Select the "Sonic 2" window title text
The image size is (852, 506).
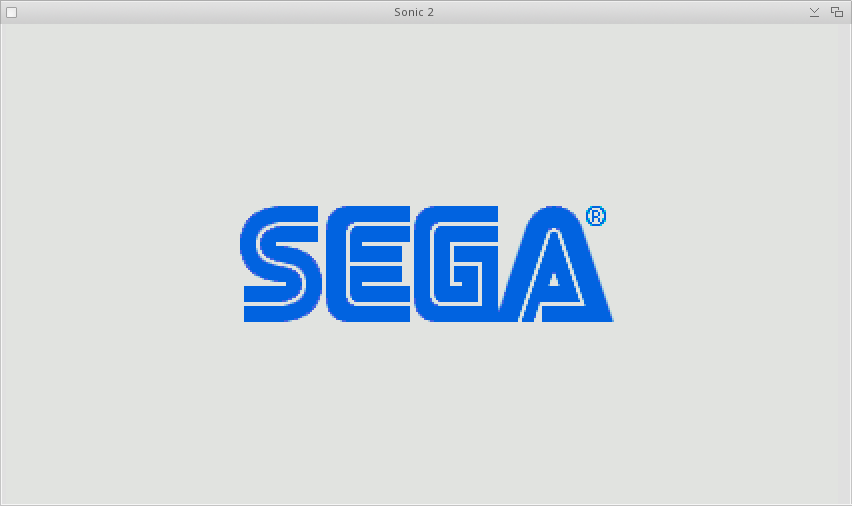(414, 12)
